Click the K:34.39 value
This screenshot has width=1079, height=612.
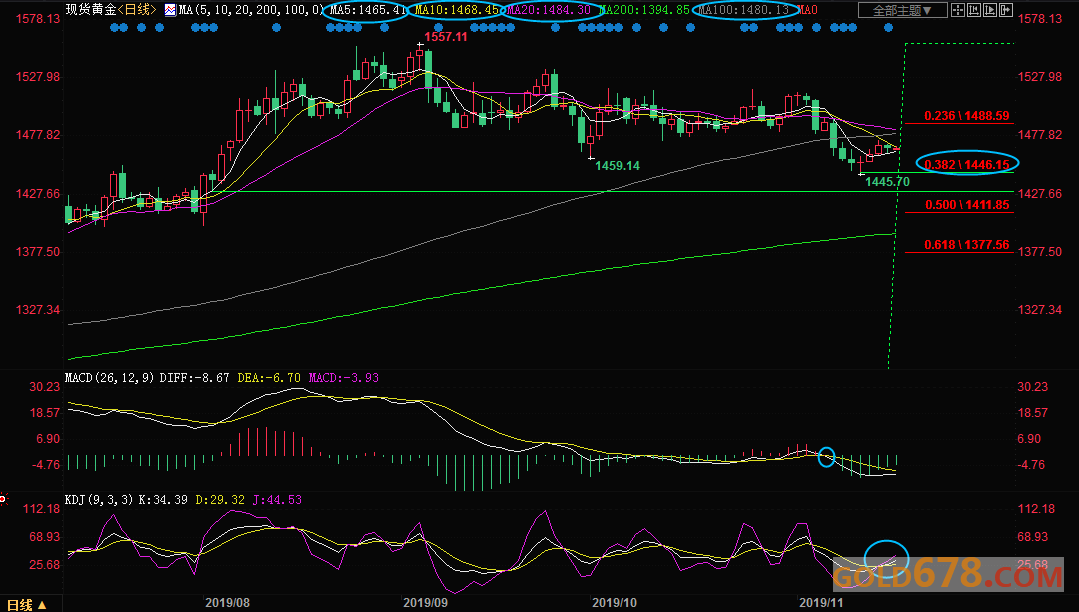pyautogui.click(x=163, y=499)
